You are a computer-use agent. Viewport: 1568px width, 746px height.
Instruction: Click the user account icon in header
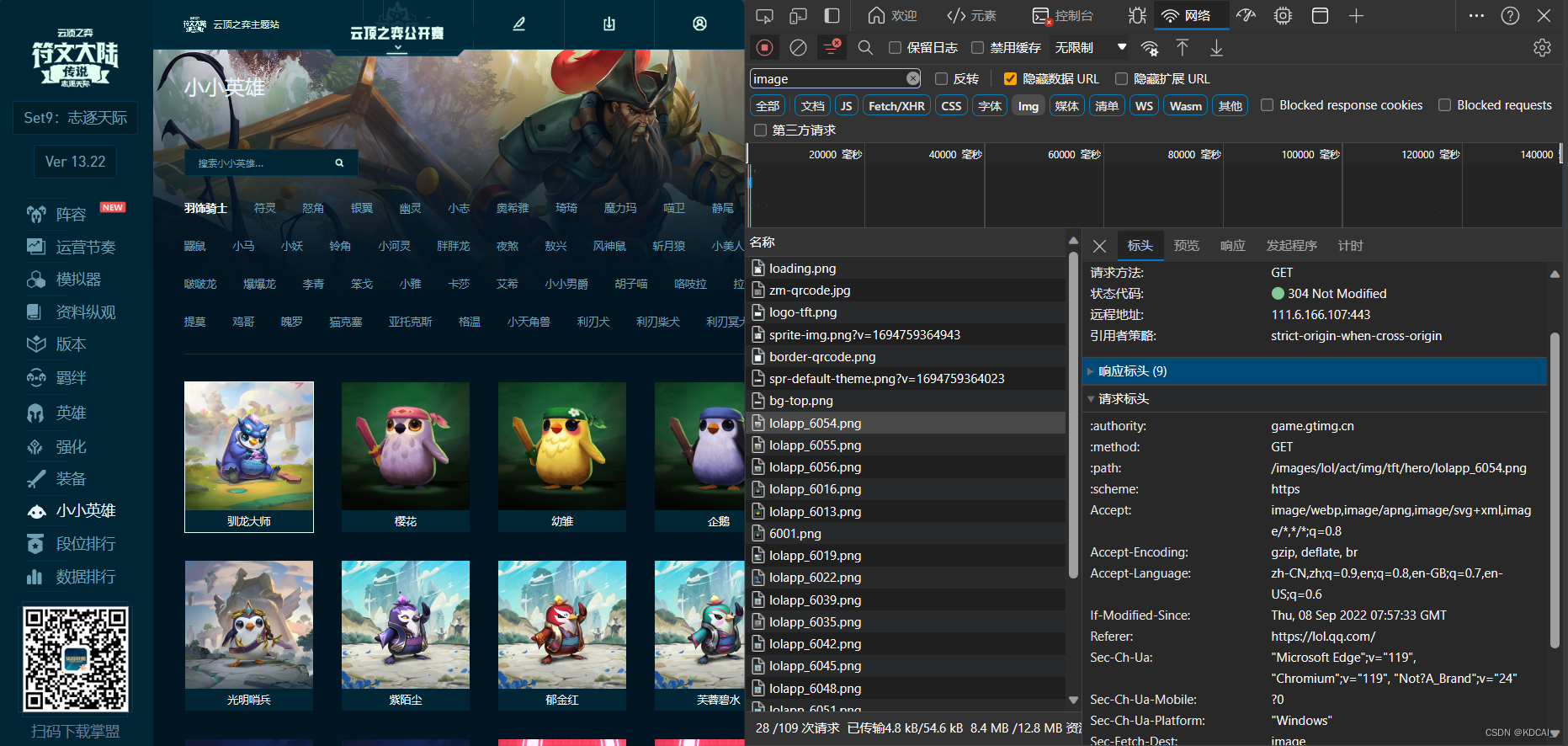point(699,24)
